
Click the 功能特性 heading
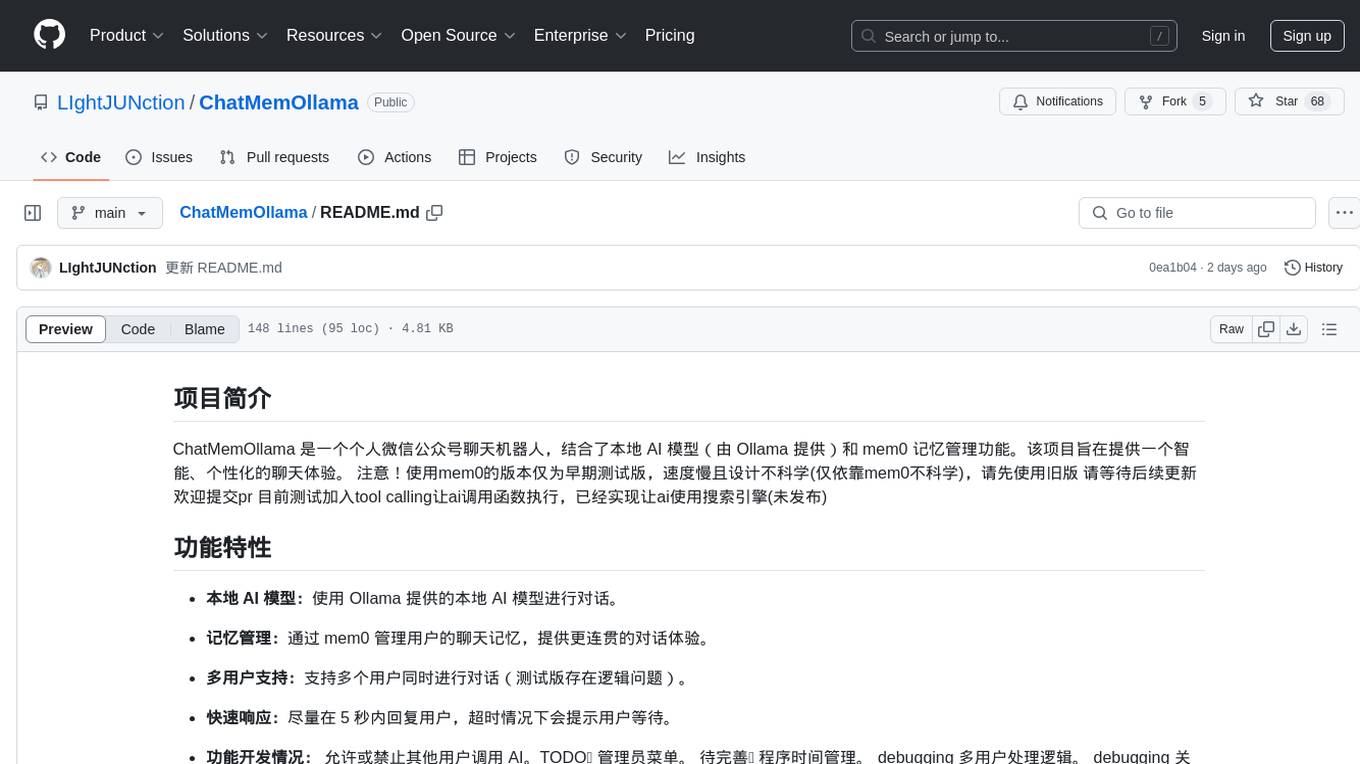222,548
